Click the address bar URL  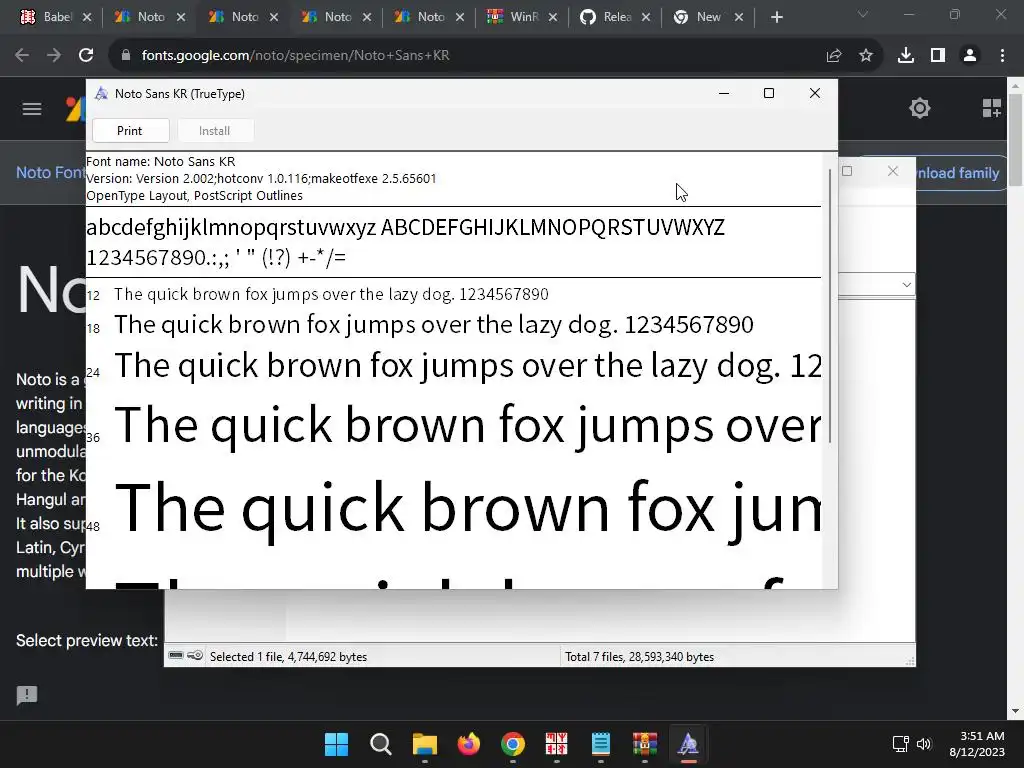295,56
